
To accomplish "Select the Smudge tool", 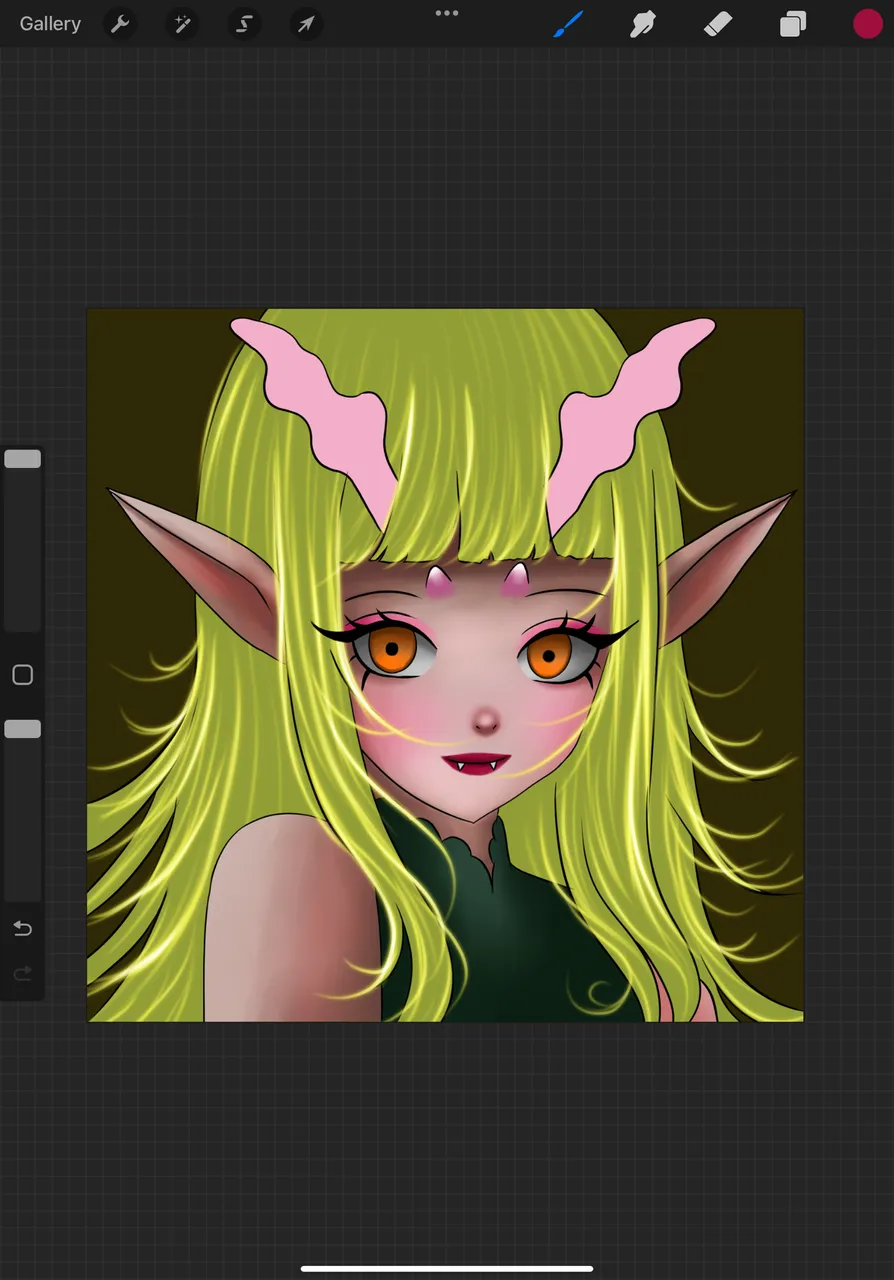I will tap(642, 24).
